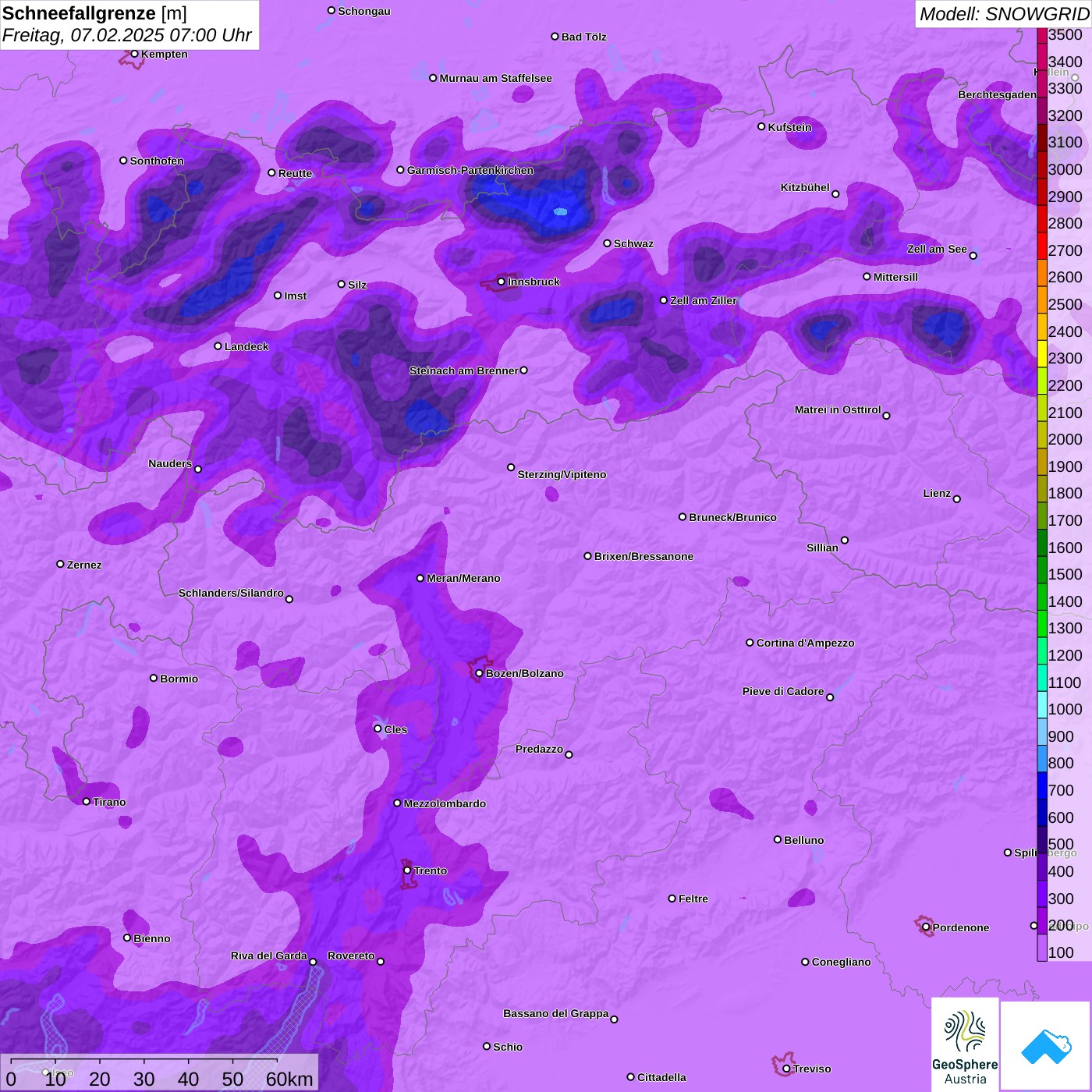This screenshot has width=1092, height=1092.
Task: Click the legend value '100'
Action: click(1061, 952)
